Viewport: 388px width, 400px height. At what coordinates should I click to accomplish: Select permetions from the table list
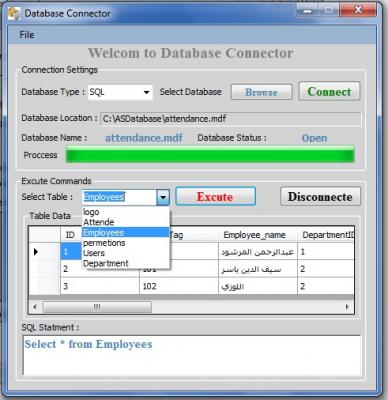point(126,243)
